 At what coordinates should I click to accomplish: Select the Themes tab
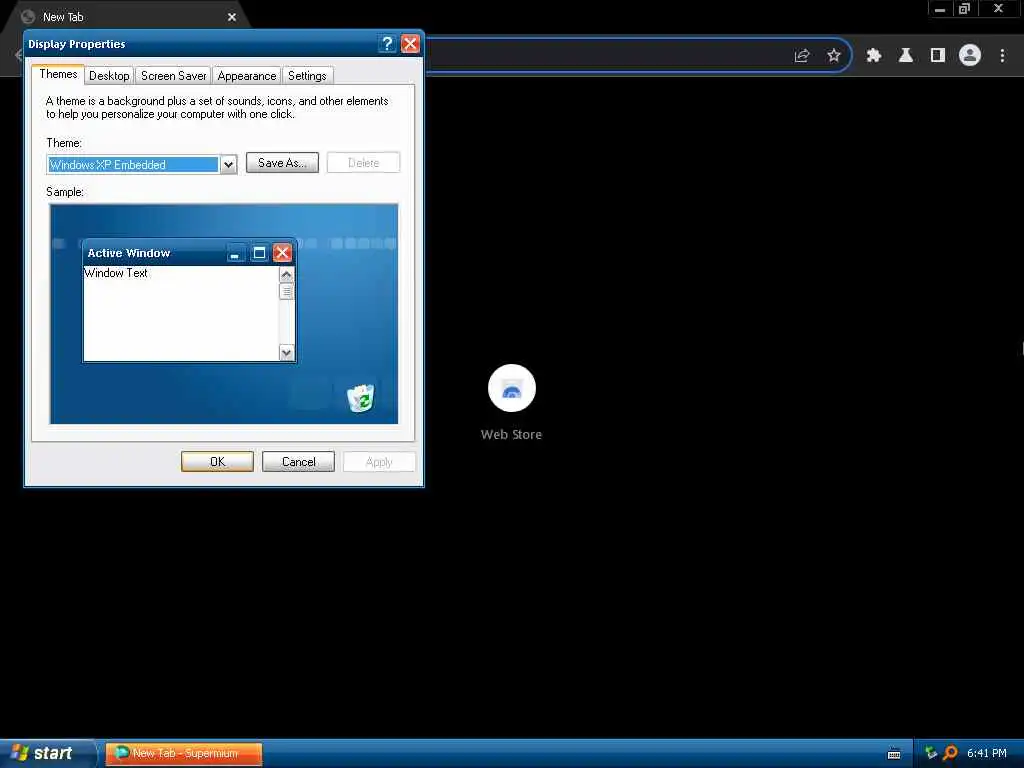58,74
